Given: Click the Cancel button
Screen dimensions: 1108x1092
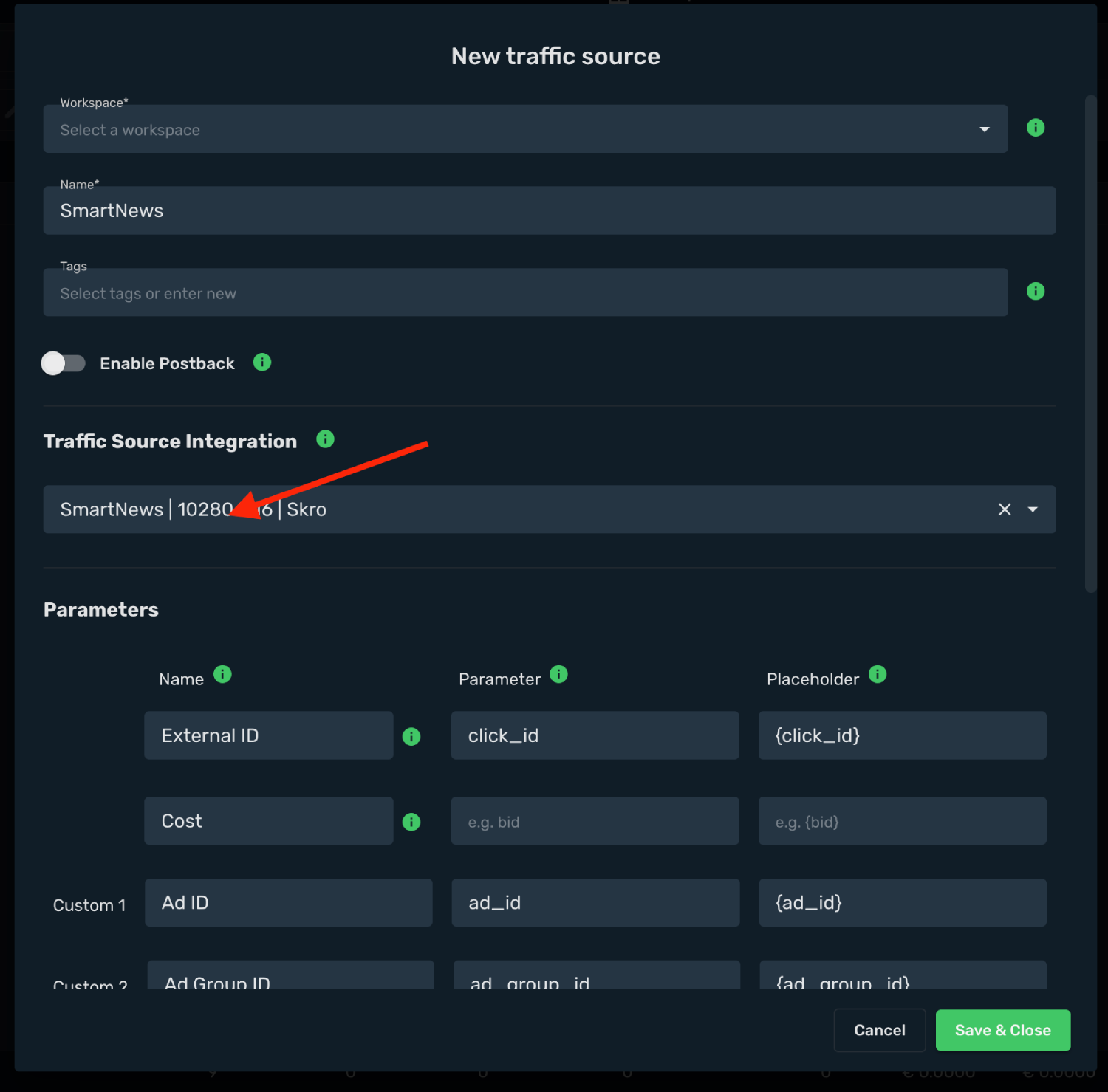Looking at the screenshot, I should point(880,1030).
